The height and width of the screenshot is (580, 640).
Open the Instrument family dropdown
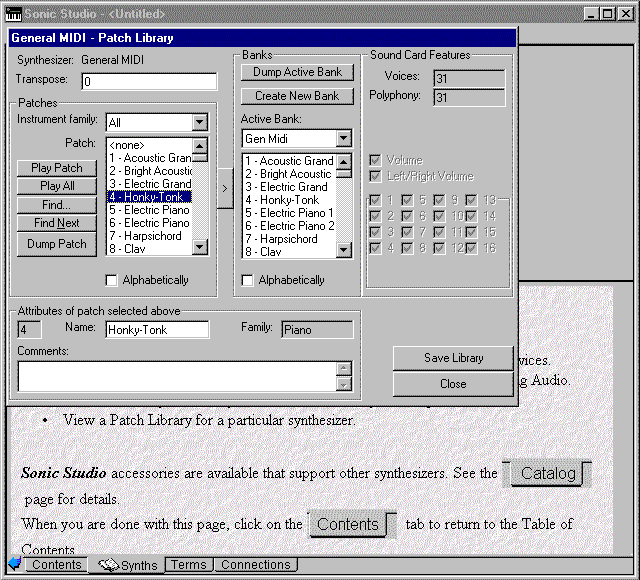click(200, 122)
